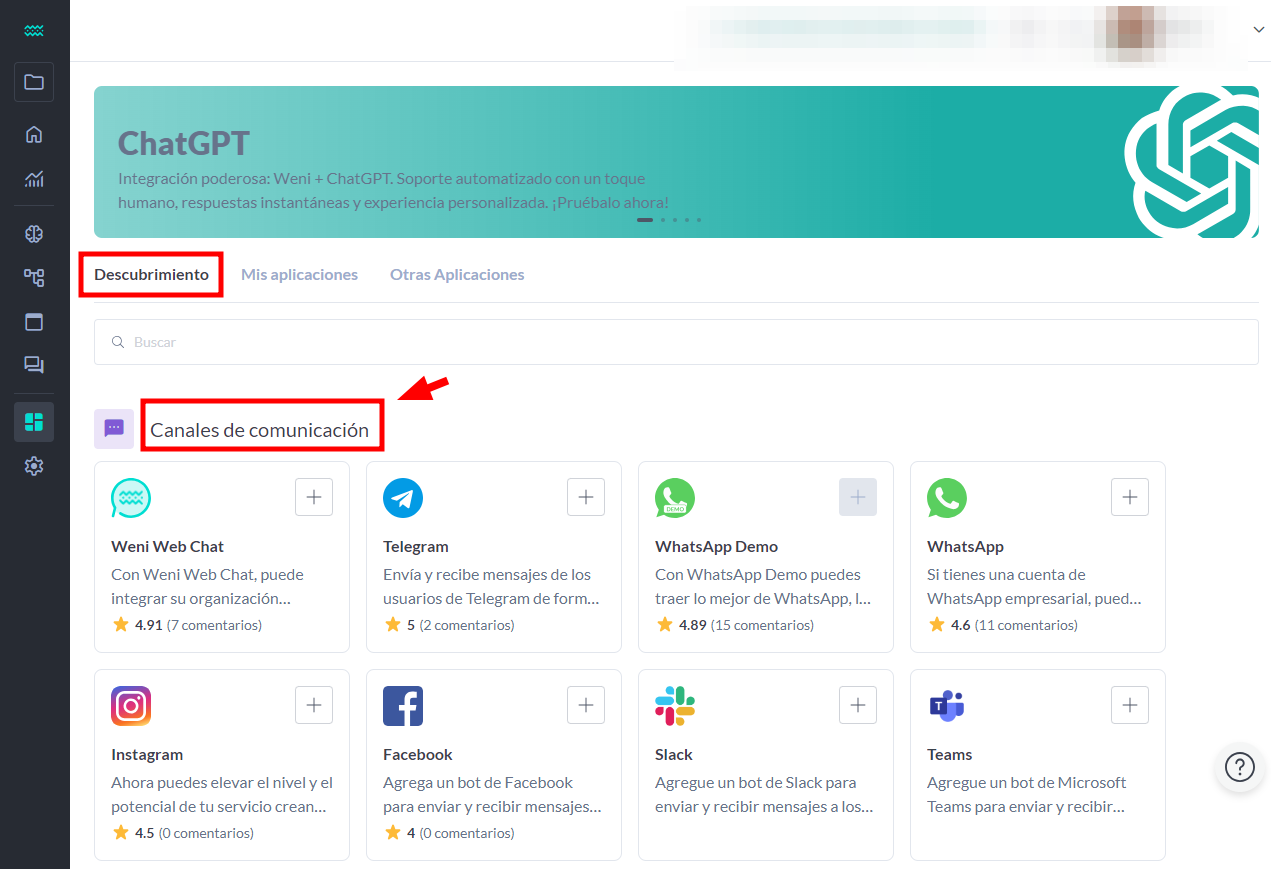Expand the chevron at the top right corner

(1258, 29)
